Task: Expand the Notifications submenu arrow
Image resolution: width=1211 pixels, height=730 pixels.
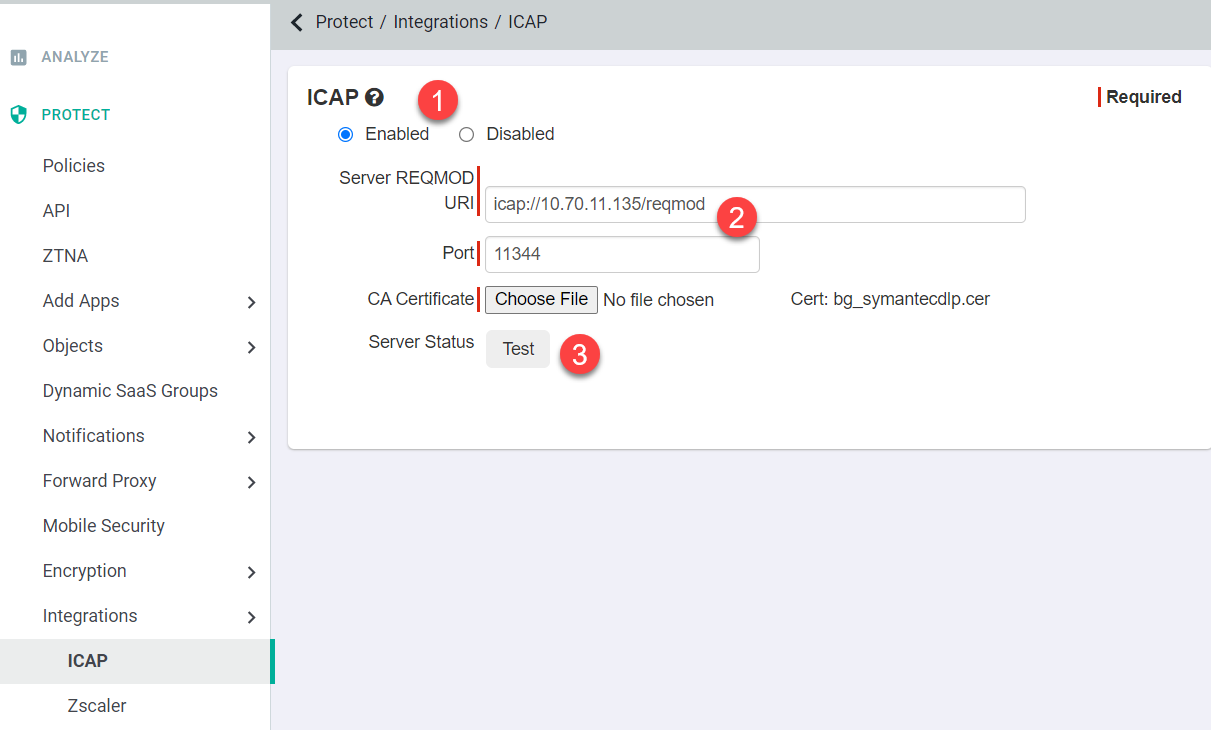Action: (251, 437)
